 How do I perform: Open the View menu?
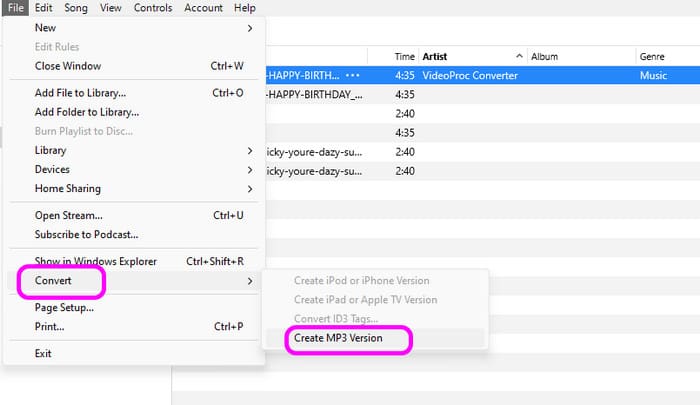click(110, 8)
